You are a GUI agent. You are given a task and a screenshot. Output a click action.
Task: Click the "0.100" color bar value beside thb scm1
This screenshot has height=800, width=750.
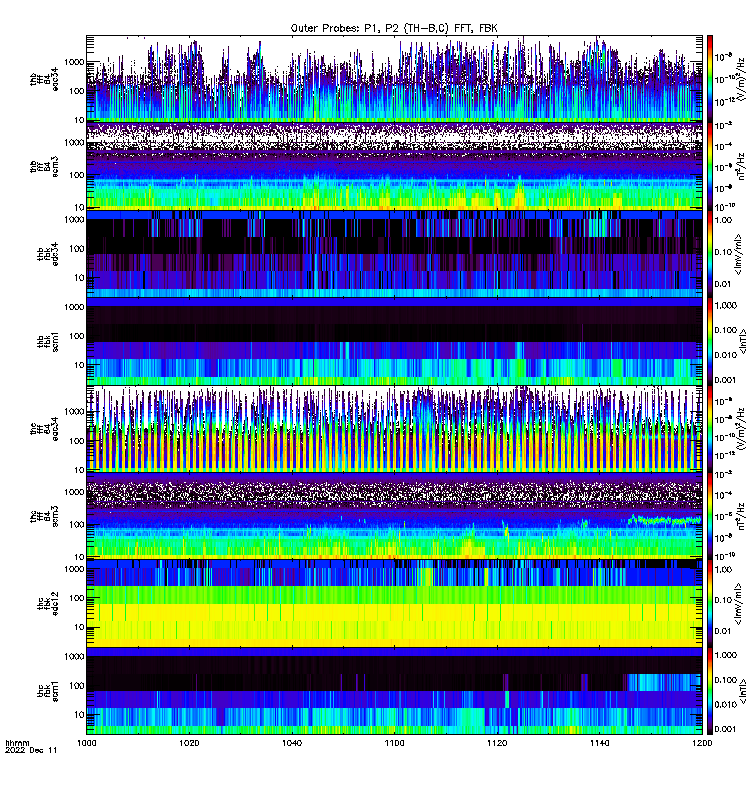coord(726,330)
